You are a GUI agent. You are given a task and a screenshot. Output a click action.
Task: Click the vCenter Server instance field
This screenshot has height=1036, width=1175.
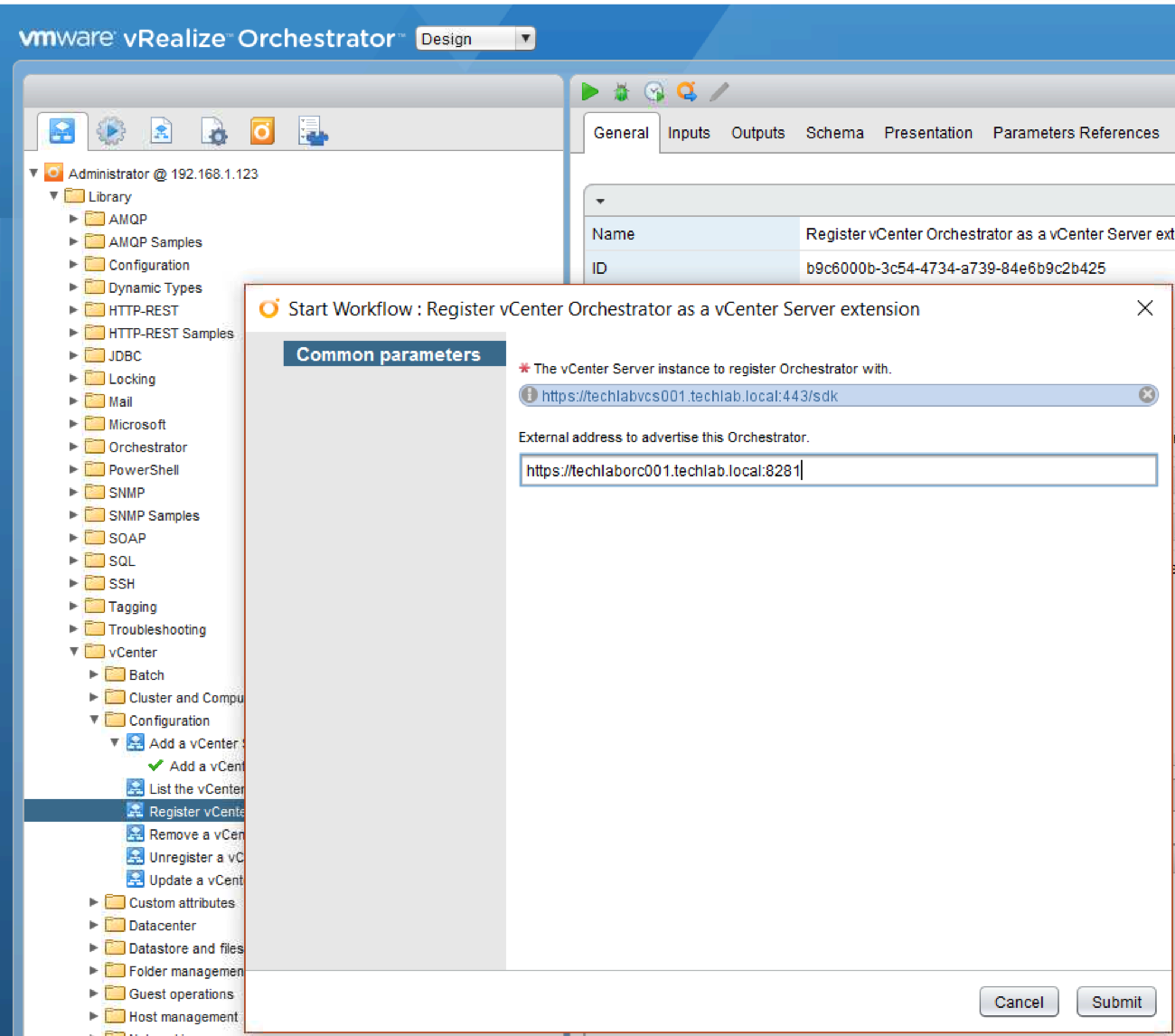tap(838, 395)
